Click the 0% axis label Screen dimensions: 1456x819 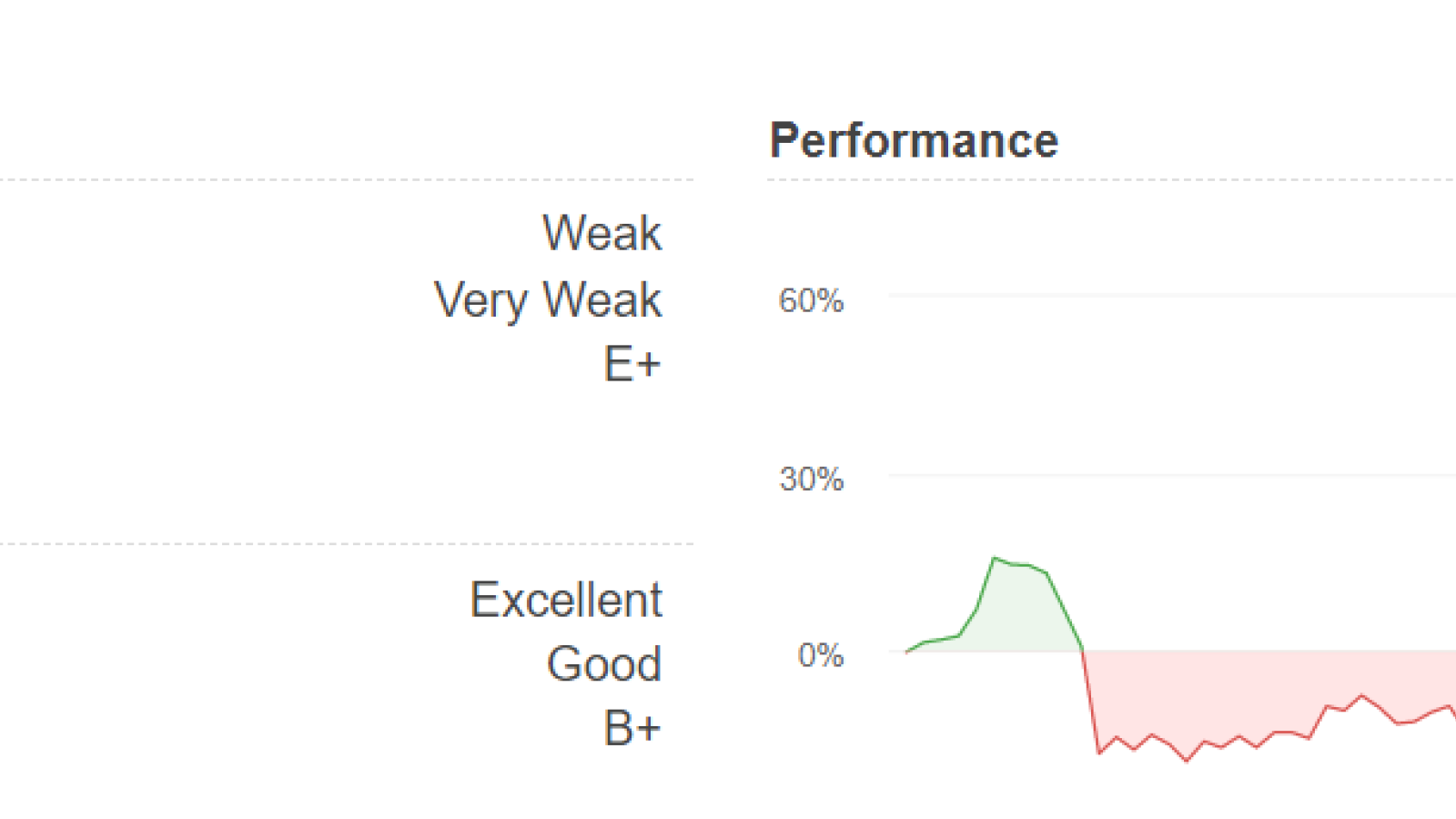[821, 655]
